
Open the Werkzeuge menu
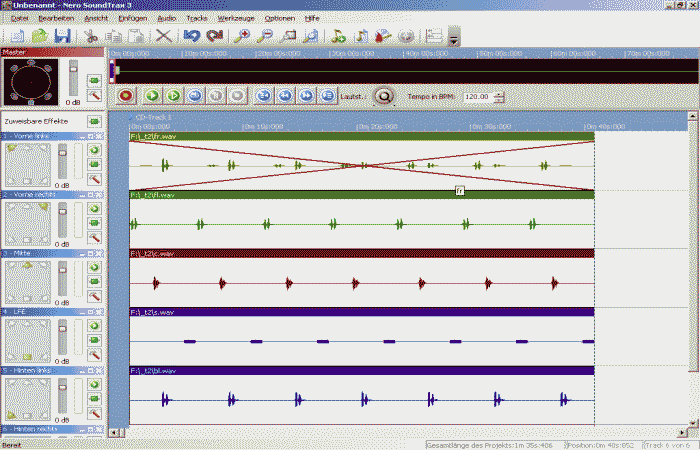tap(234, 18)
